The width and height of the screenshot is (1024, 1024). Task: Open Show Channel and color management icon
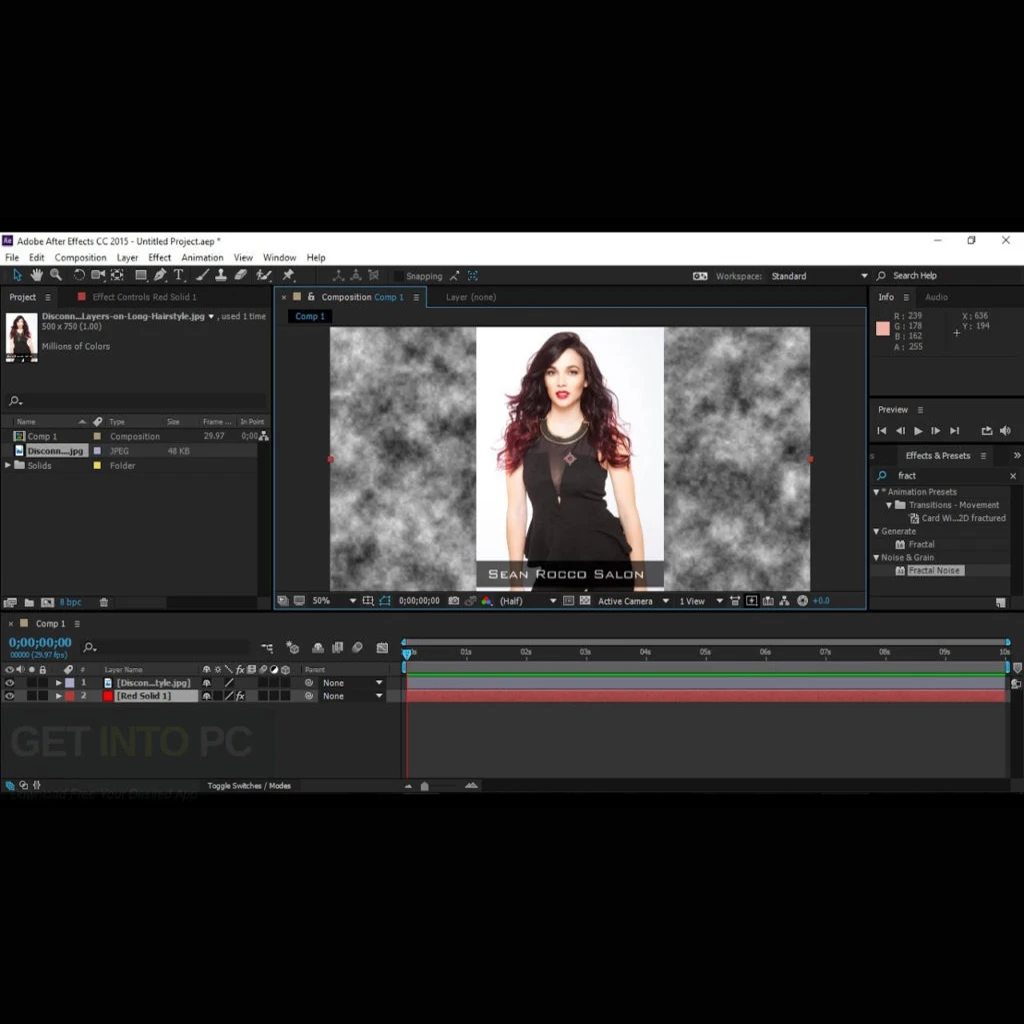tap(487, 601)
